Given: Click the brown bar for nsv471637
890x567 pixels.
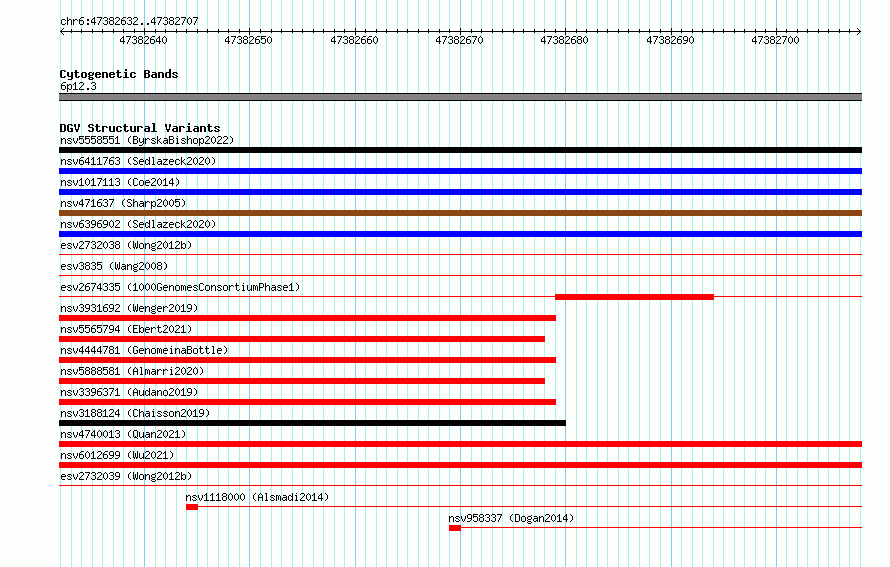Looking at the screenshot, I should 460,213.
